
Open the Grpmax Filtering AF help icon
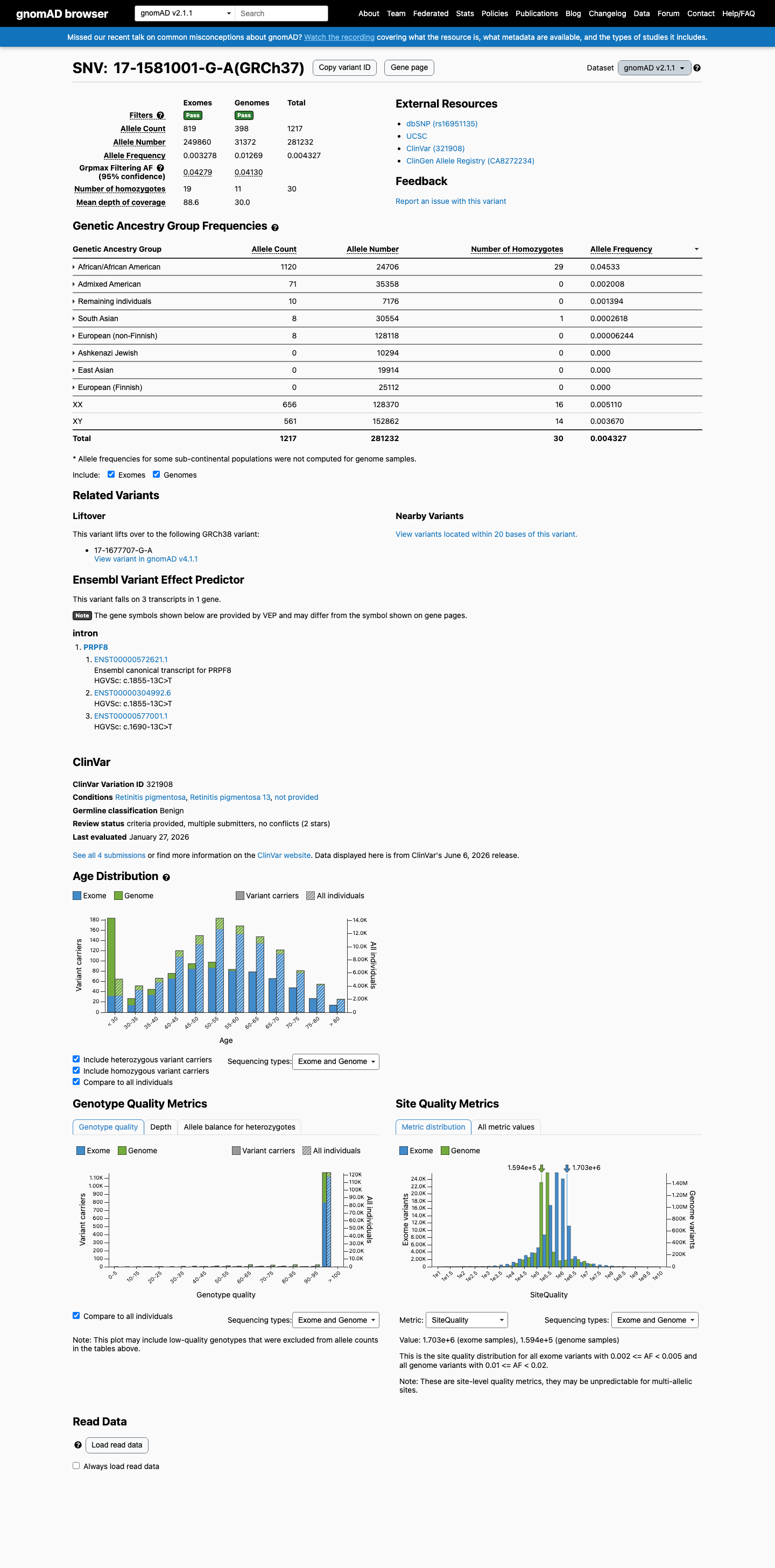click(x=161, y=168)
